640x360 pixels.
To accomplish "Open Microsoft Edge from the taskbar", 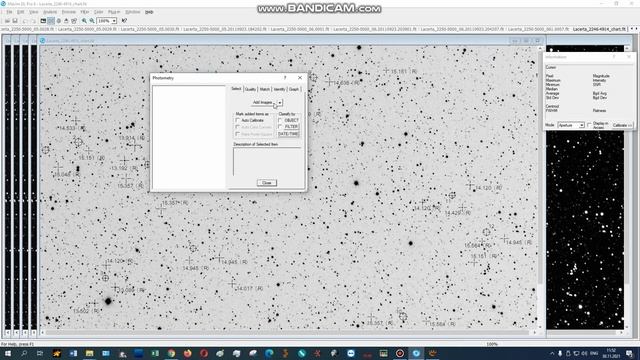I will point(269,353).
